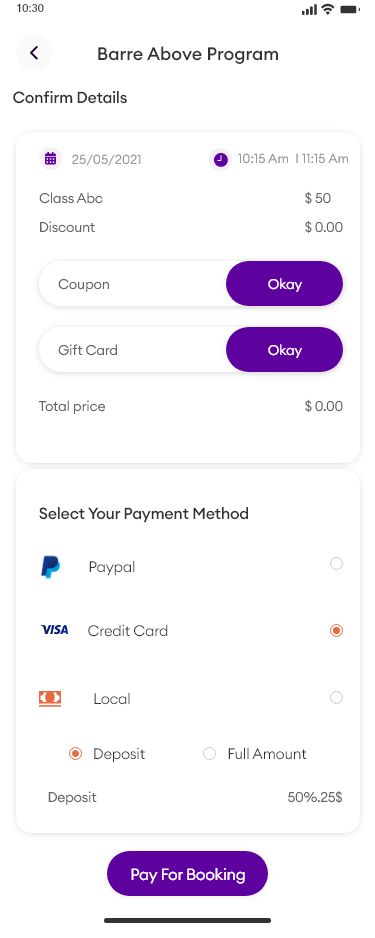Tap the PayPal logo icon

(50, 567)
